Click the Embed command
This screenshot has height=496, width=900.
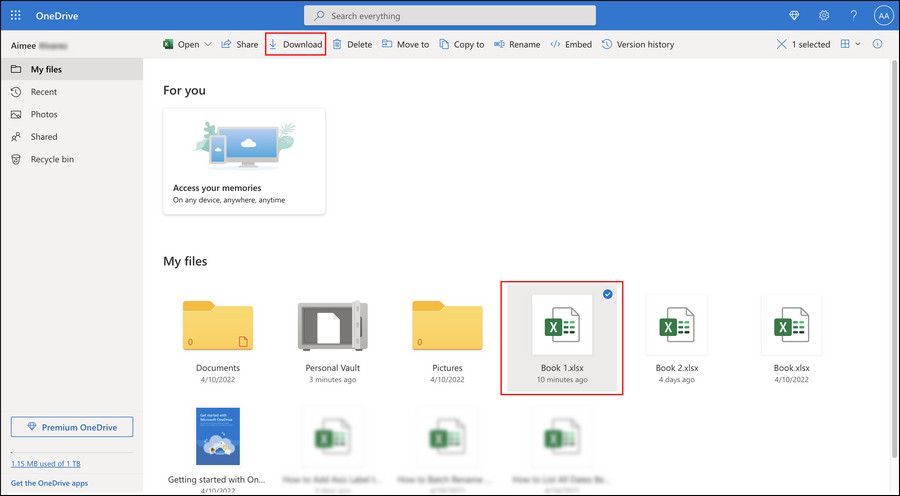point(571,44)
